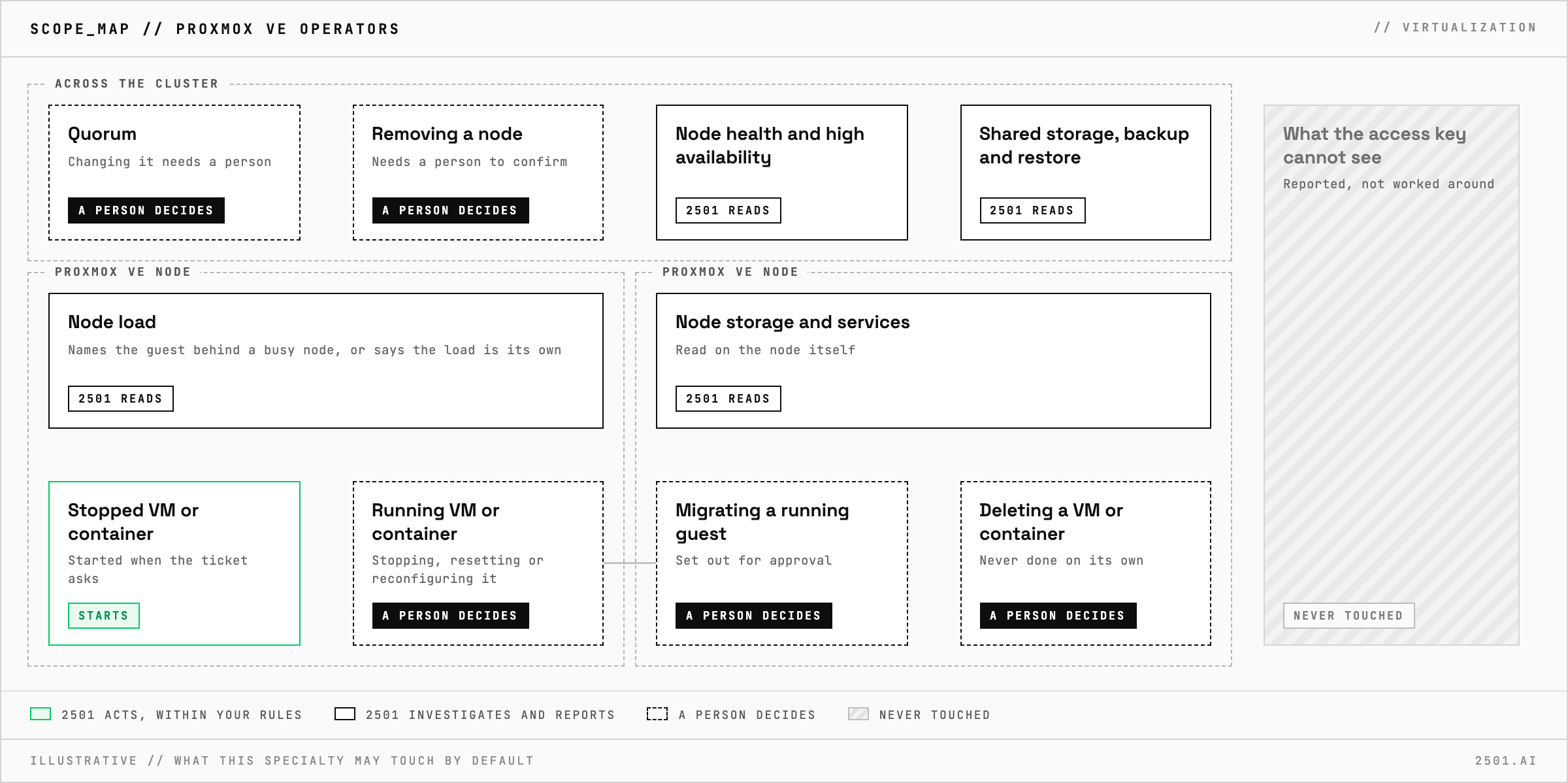This screenshot has width=1568, height=783.
Task: Select Stopped VM or container title
Action: [133, 522]
